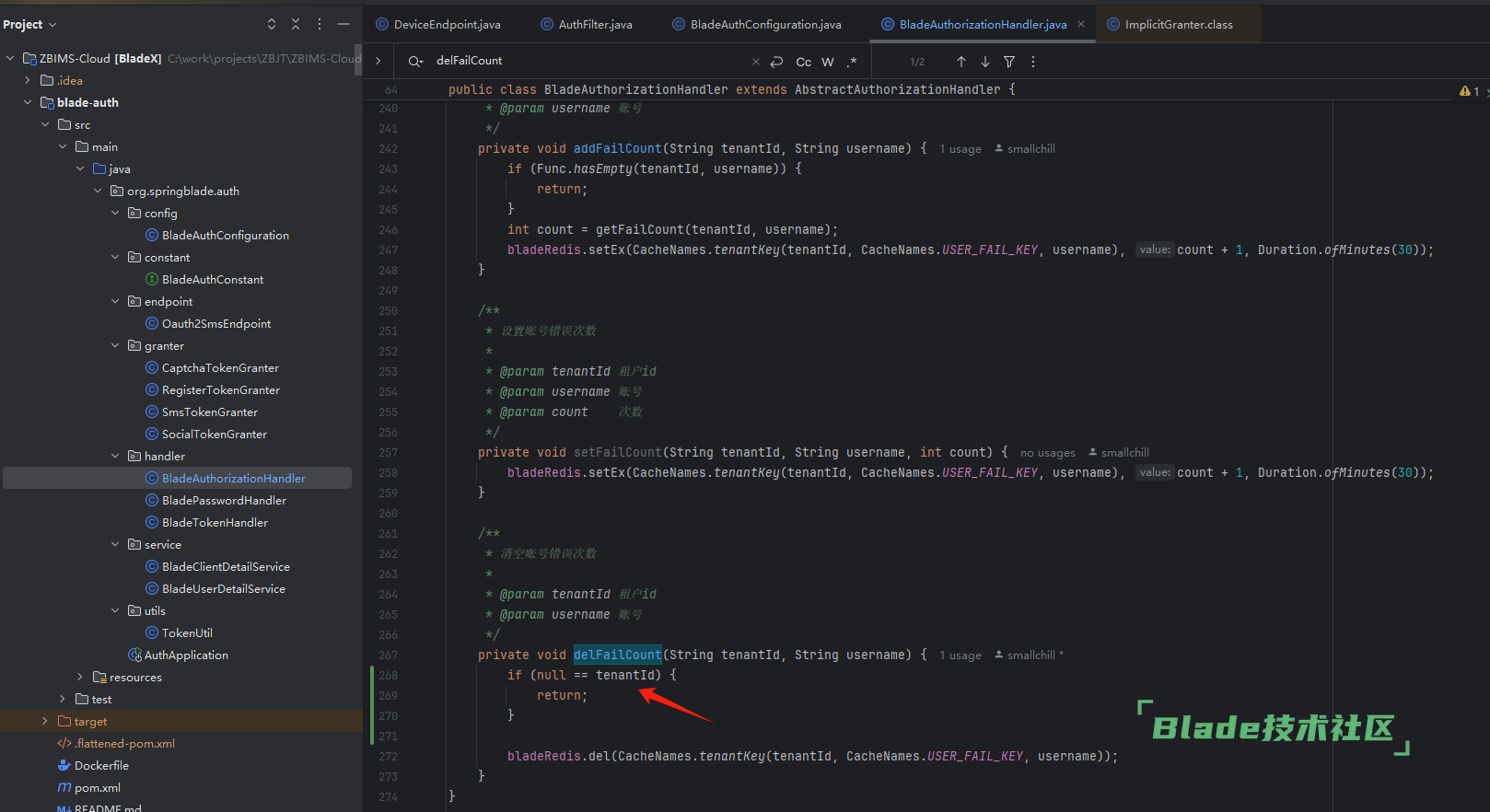Expand the resources folder
The image size is (1490, 812).
coord(80,677)
